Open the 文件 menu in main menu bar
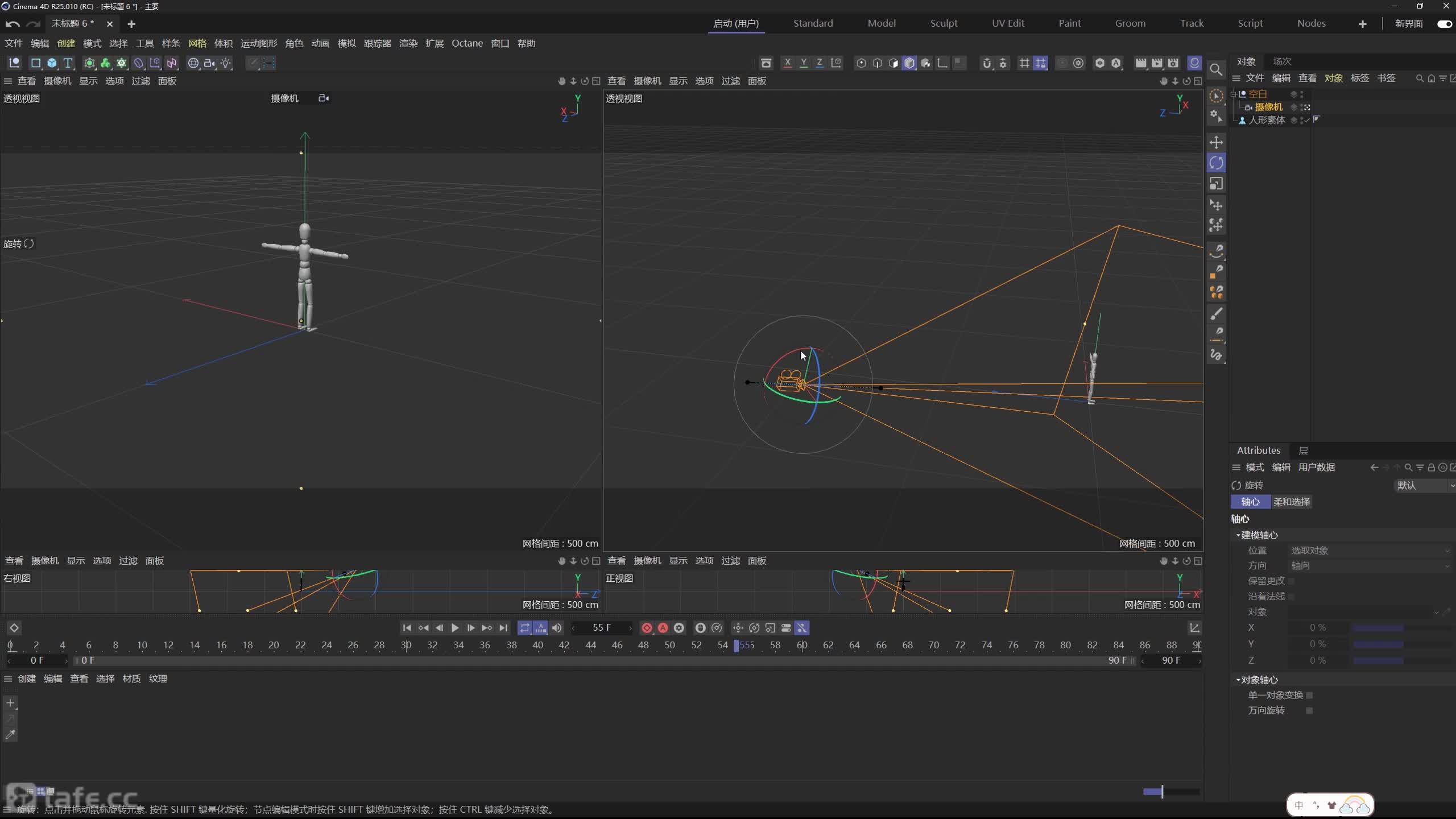1456x819 pixels. click(14, 43)
